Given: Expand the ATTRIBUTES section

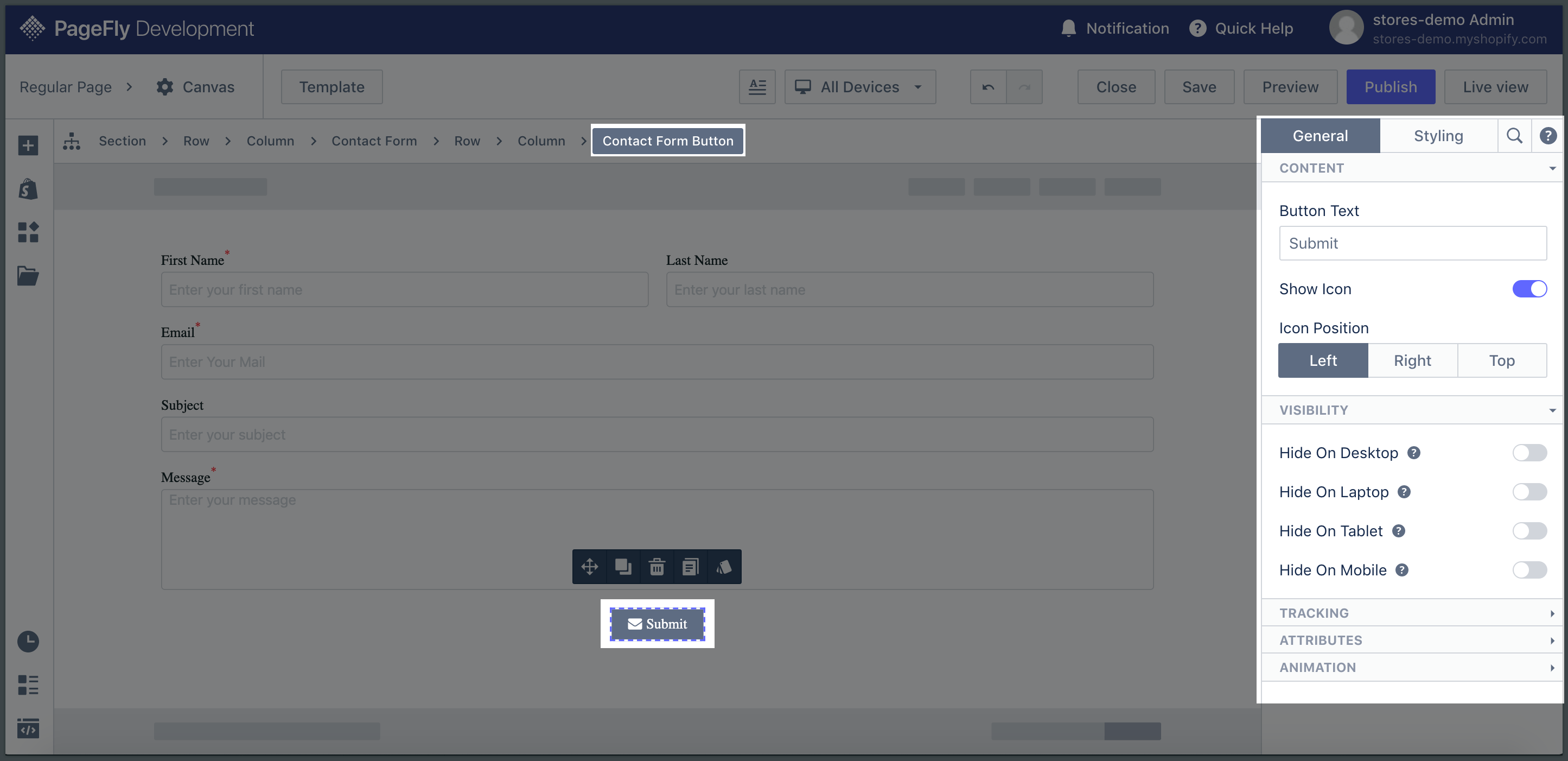Looking at the screenshot, I should pos(1412,640).
